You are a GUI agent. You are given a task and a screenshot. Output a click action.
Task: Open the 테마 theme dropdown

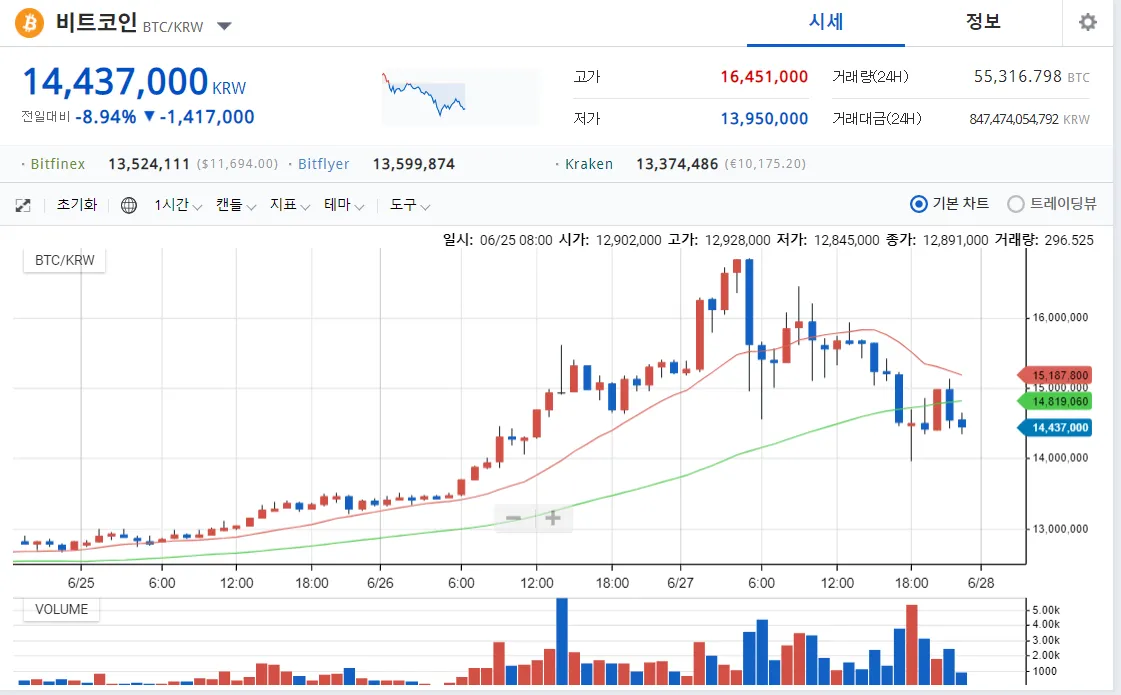tap(344, 205)
